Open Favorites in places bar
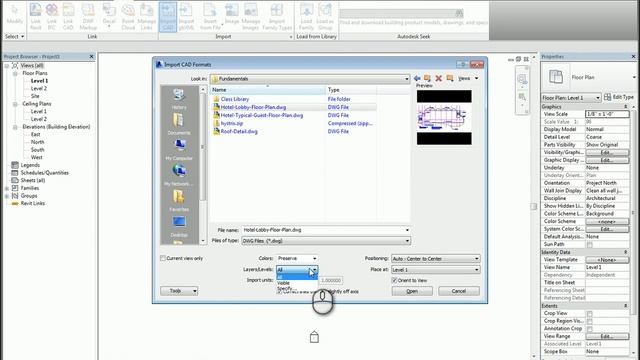Screen dimensions: 640x360 (179, 201)
